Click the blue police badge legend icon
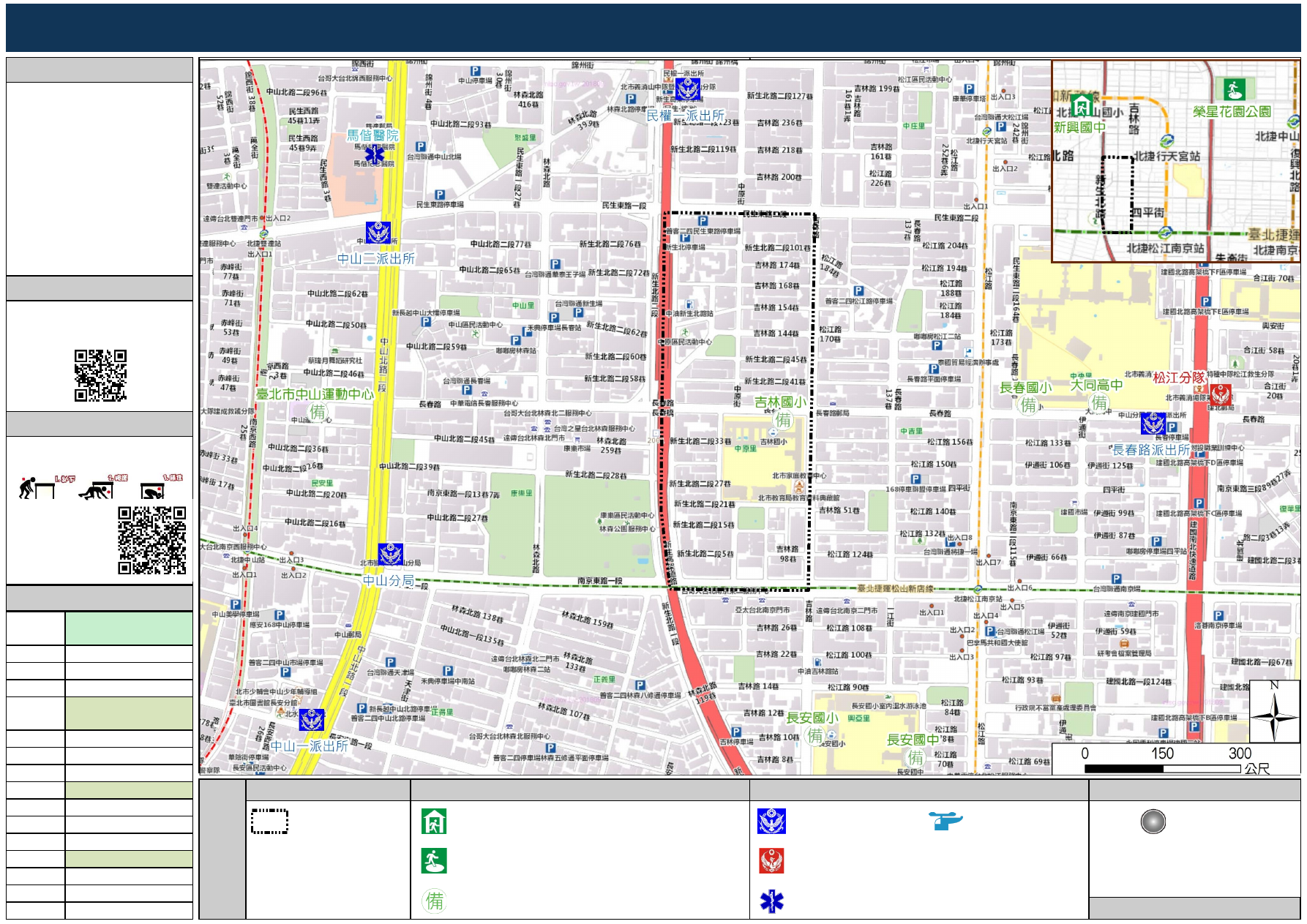Screen dimensions: 1307x924 (771, 822)
